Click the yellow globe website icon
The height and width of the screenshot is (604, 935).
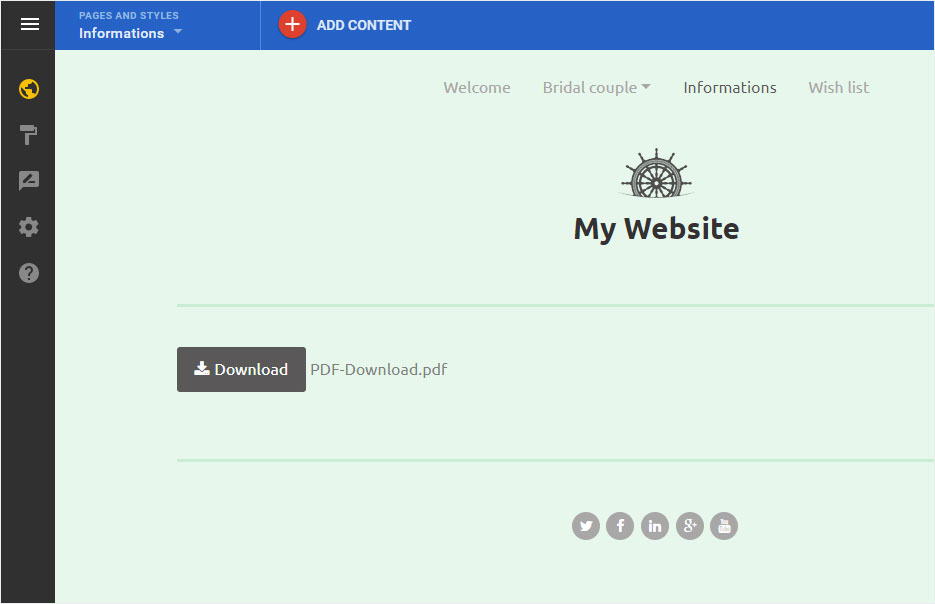(29, 89)
